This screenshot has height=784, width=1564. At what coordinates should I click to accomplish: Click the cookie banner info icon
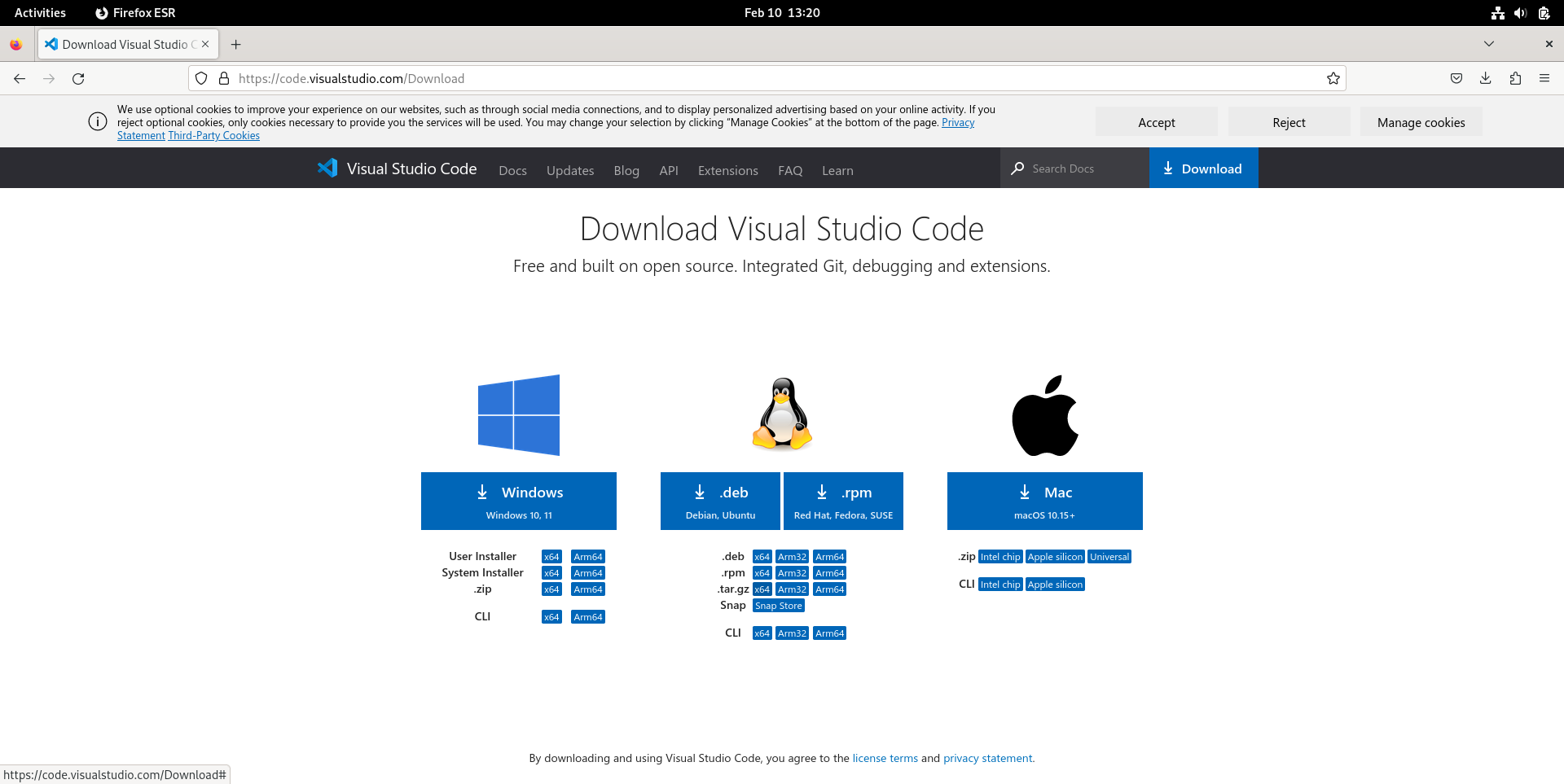tap(98, 121)
